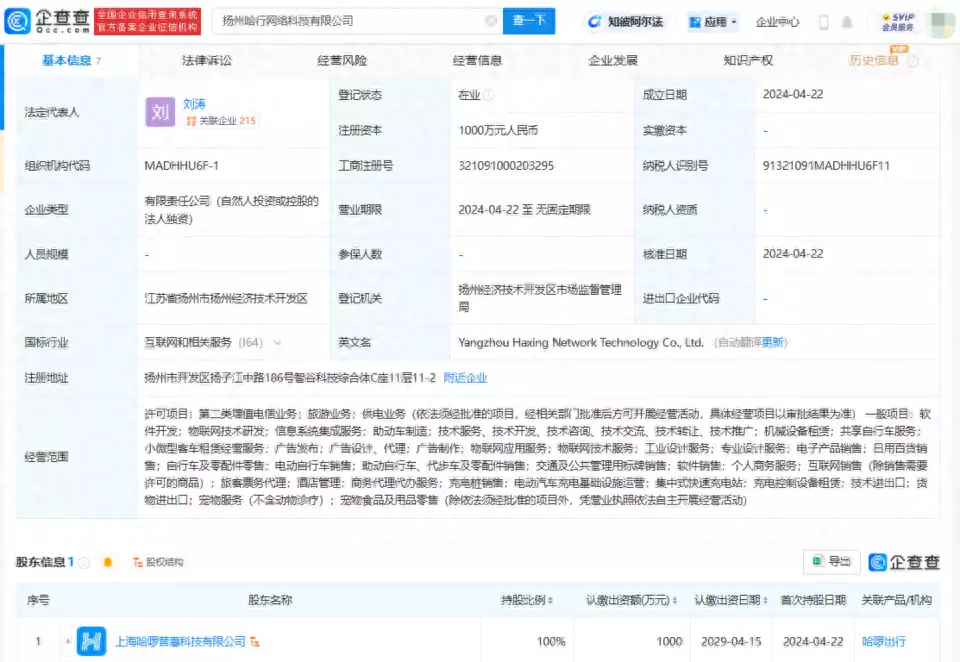Switch to the 经营信息 tab

tap(478, 61)
